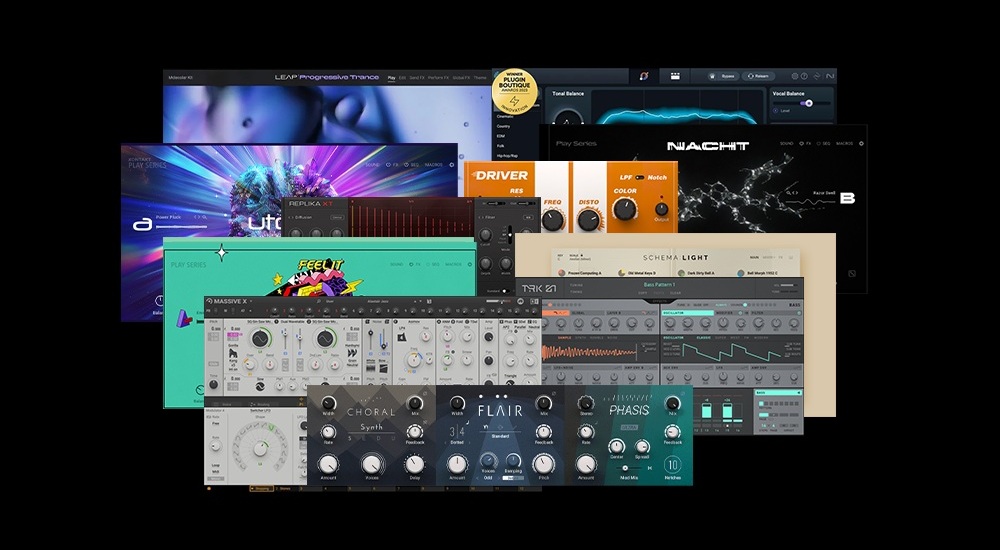Adjust the Driver COLOR knob

[624, 209]
